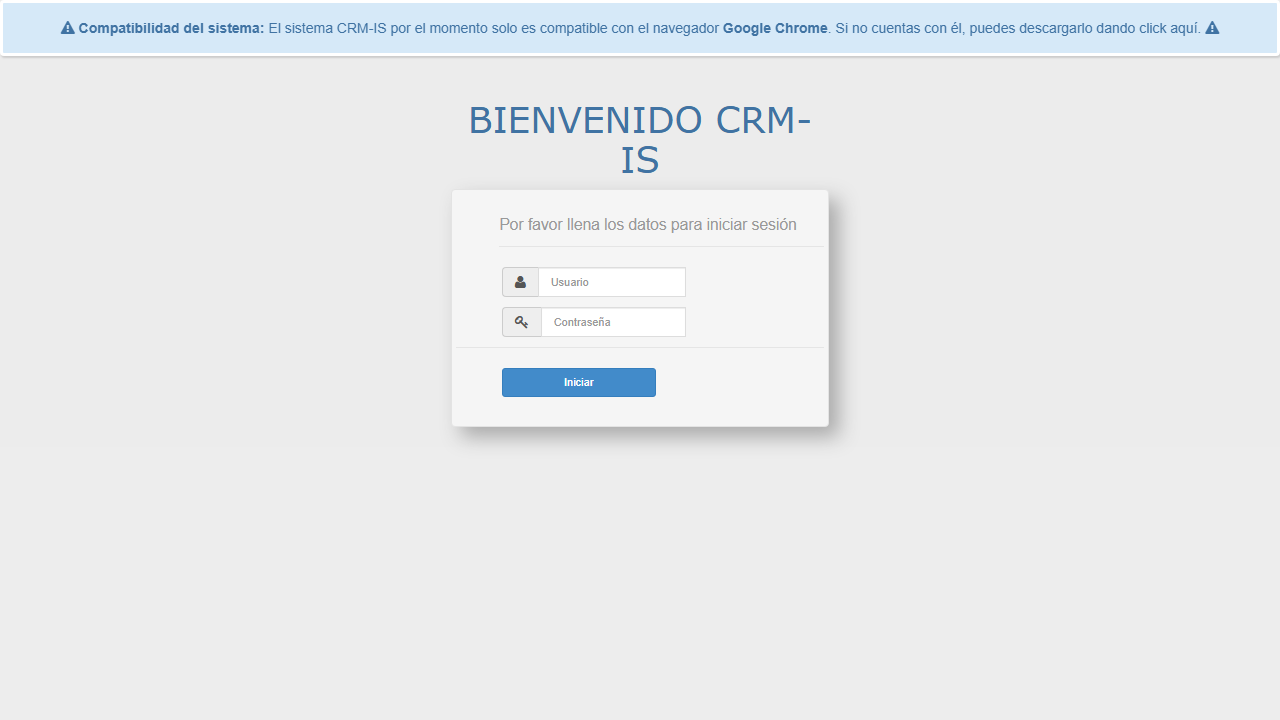Click 'El sistema CRM-IS' in the banner sentence
Screen dimensions: 1280x720
click(x=327, y=28)
